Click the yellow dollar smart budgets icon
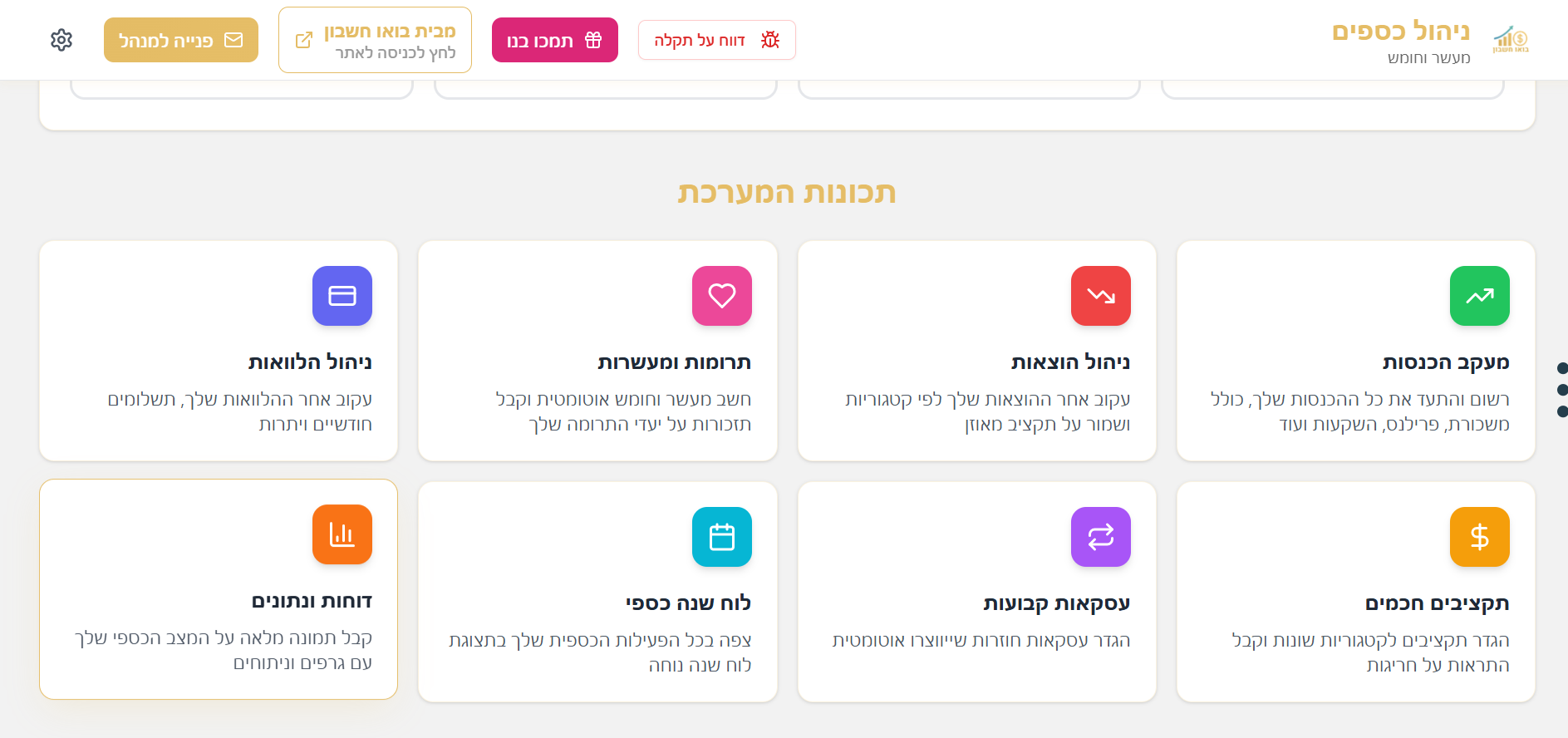The width and height of the screenshot is (1568, 738). 1479,537
